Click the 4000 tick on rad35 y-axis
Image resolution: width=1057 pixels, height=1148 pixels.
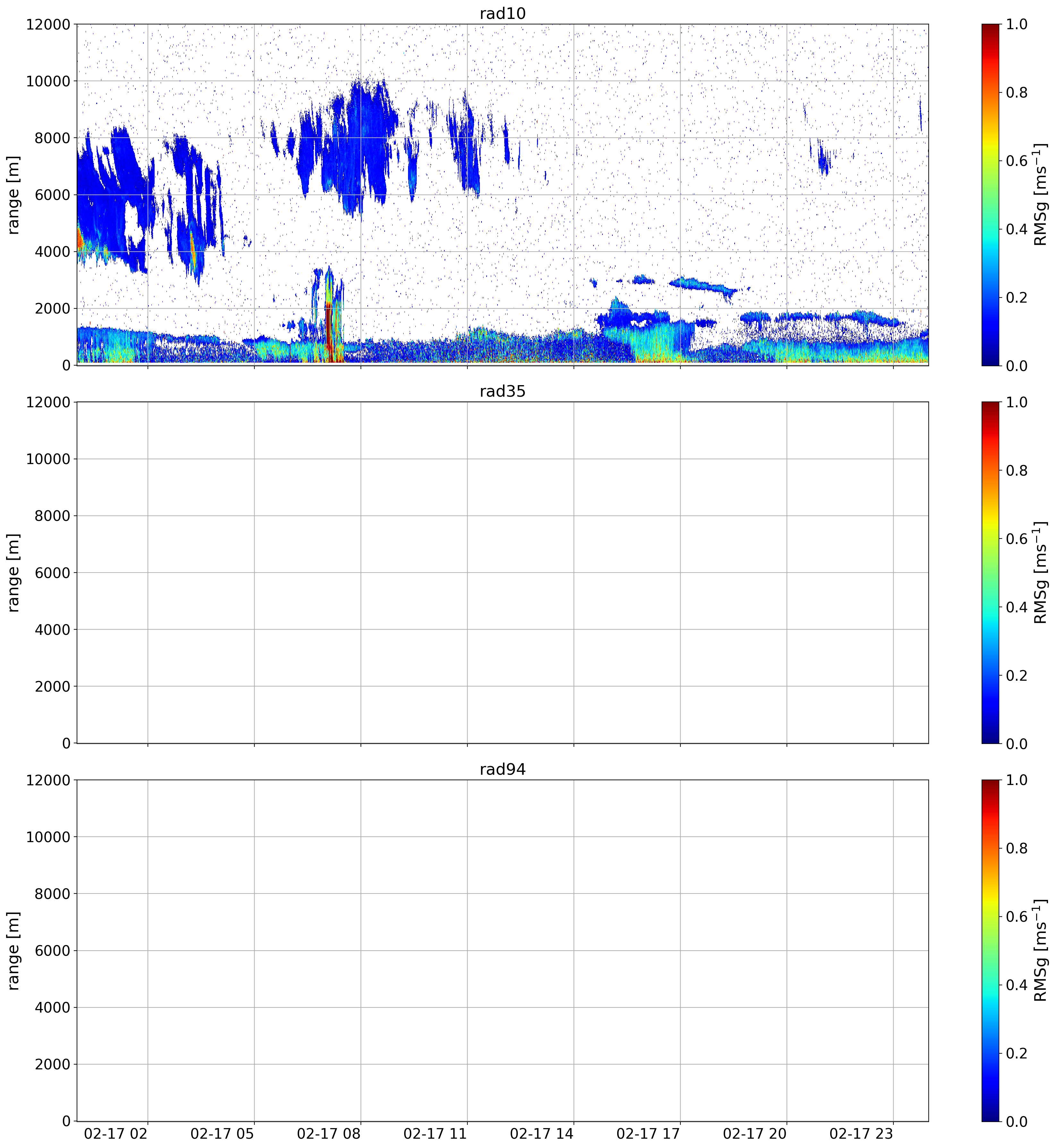tap(53, 629)
